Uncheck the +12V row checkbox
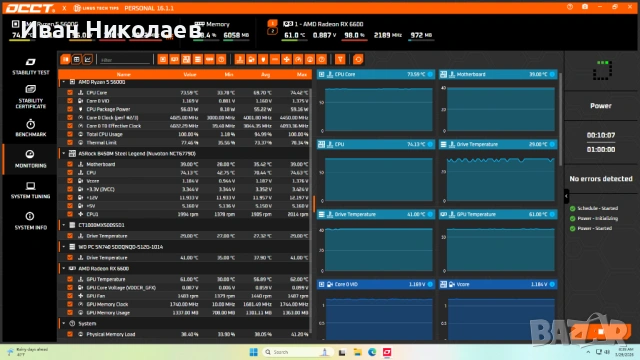The image size is (640, 360). [x=70, y=198]
